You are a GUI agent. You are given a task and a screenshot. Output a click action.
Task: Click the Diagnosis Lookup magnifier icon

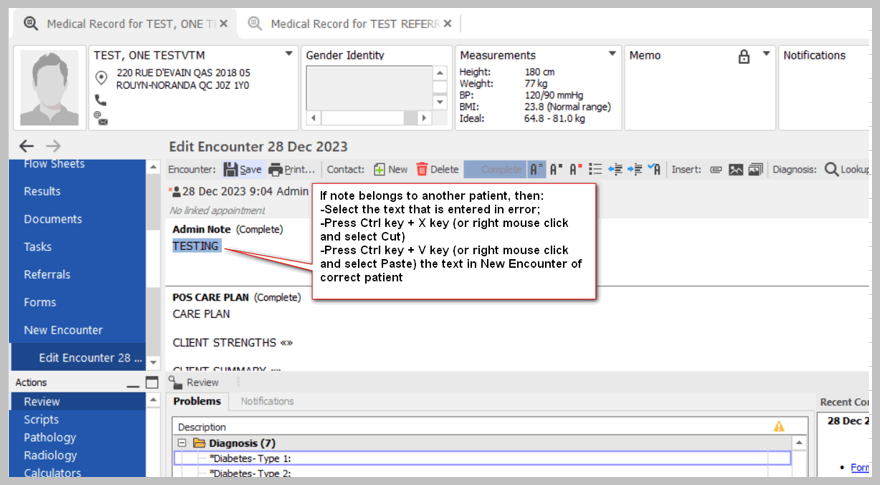tap(831, 170)
